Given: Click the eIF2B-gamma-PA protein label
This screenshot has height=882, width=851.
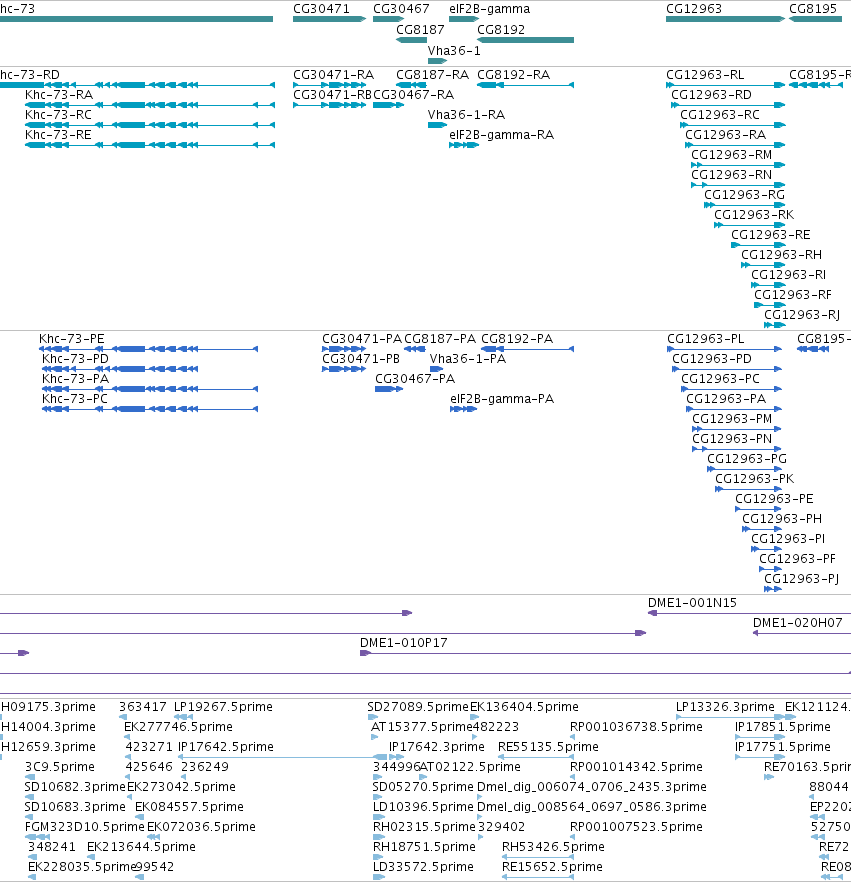Looking at the screenshot, I should [x=502, y=399].
